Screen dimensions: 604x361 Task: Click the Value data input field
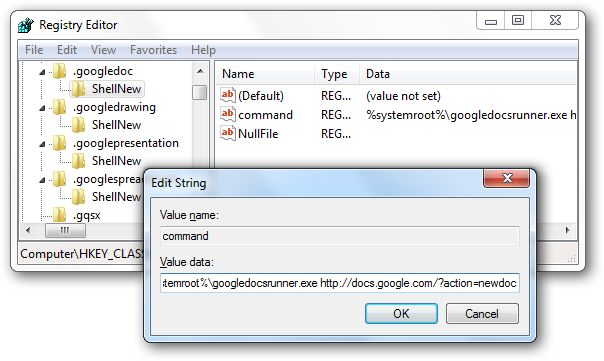[x=340, y=283]
